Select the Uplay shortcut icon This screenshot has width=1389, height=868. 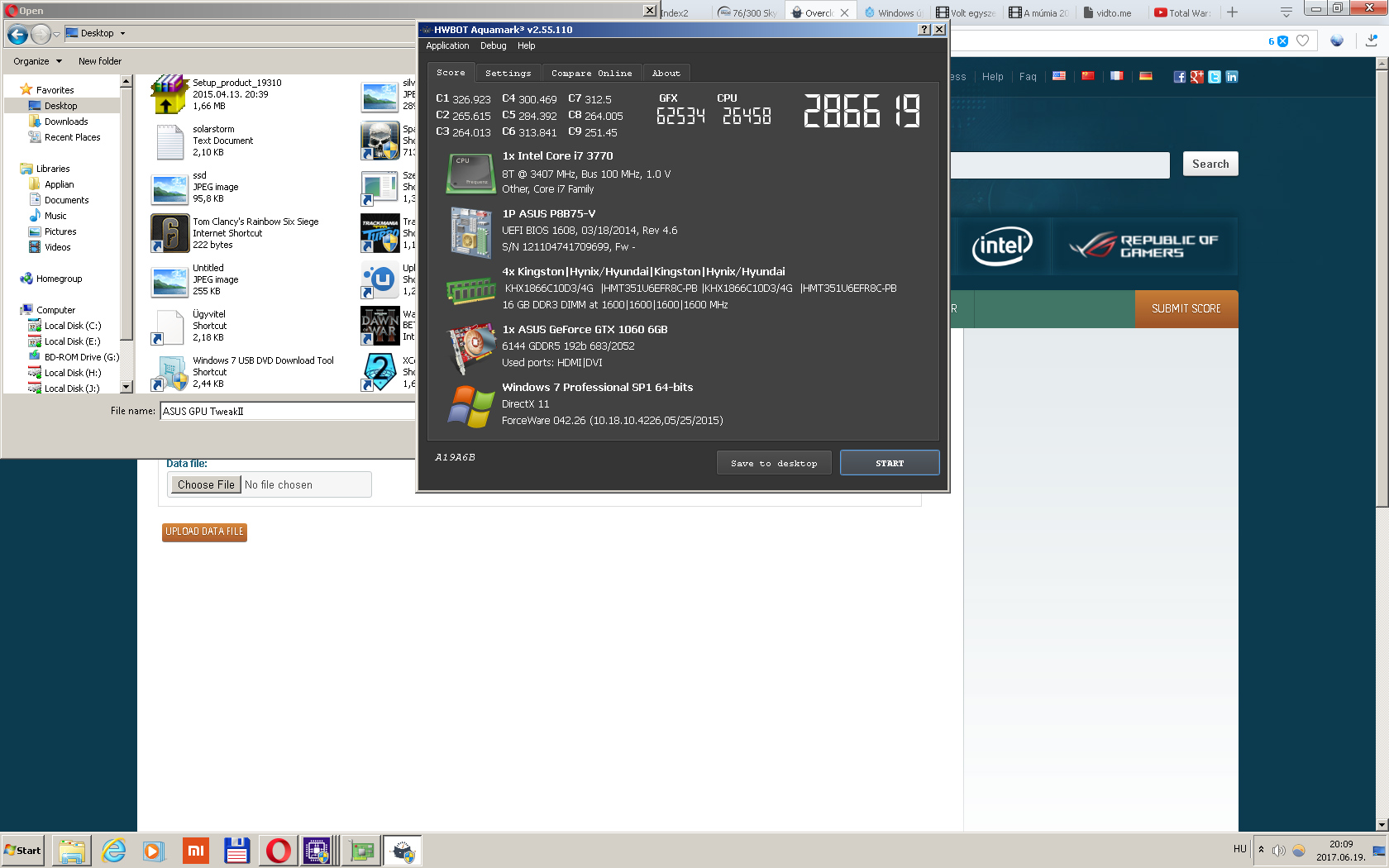pos(380,279)
